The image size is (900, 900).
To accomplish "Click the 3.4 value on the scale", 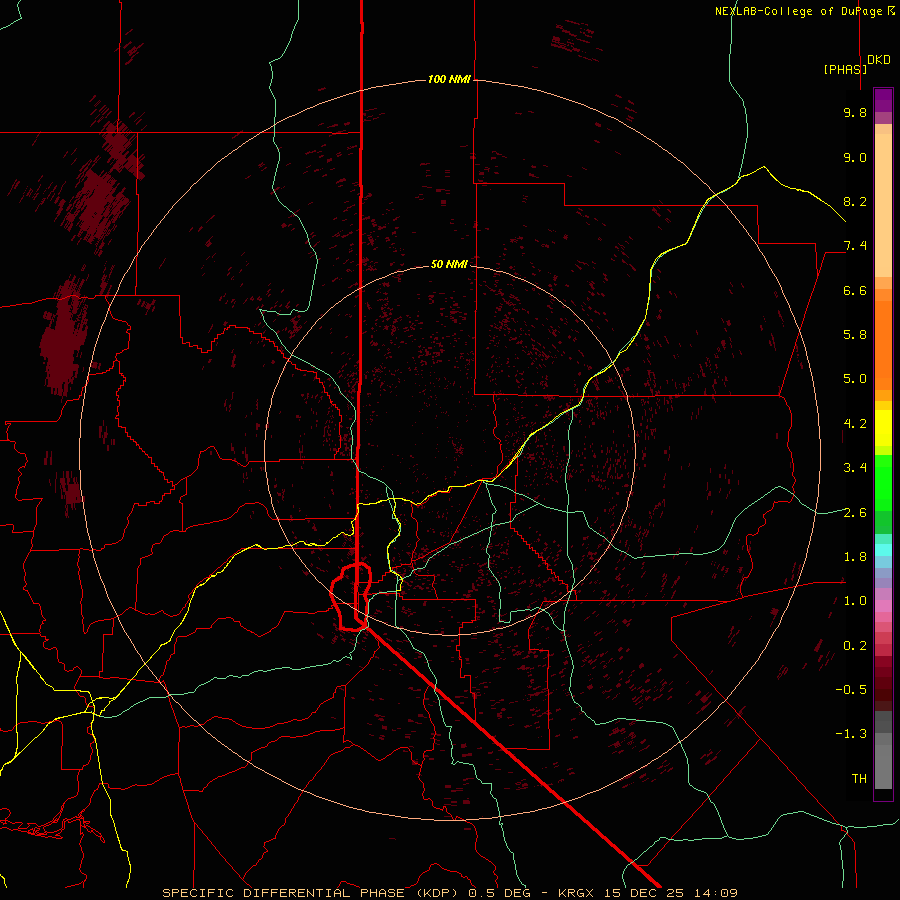I will [x=855, y=468].
